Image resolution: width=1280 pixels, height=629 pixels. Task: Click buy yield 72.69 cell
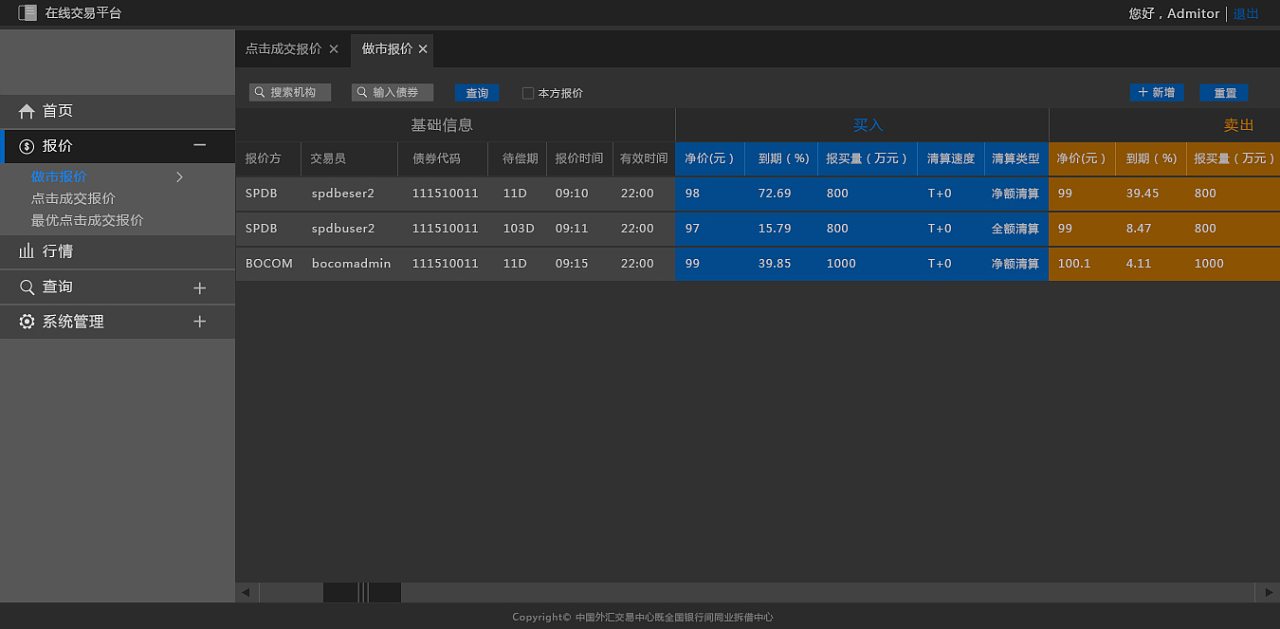(775, 193)
